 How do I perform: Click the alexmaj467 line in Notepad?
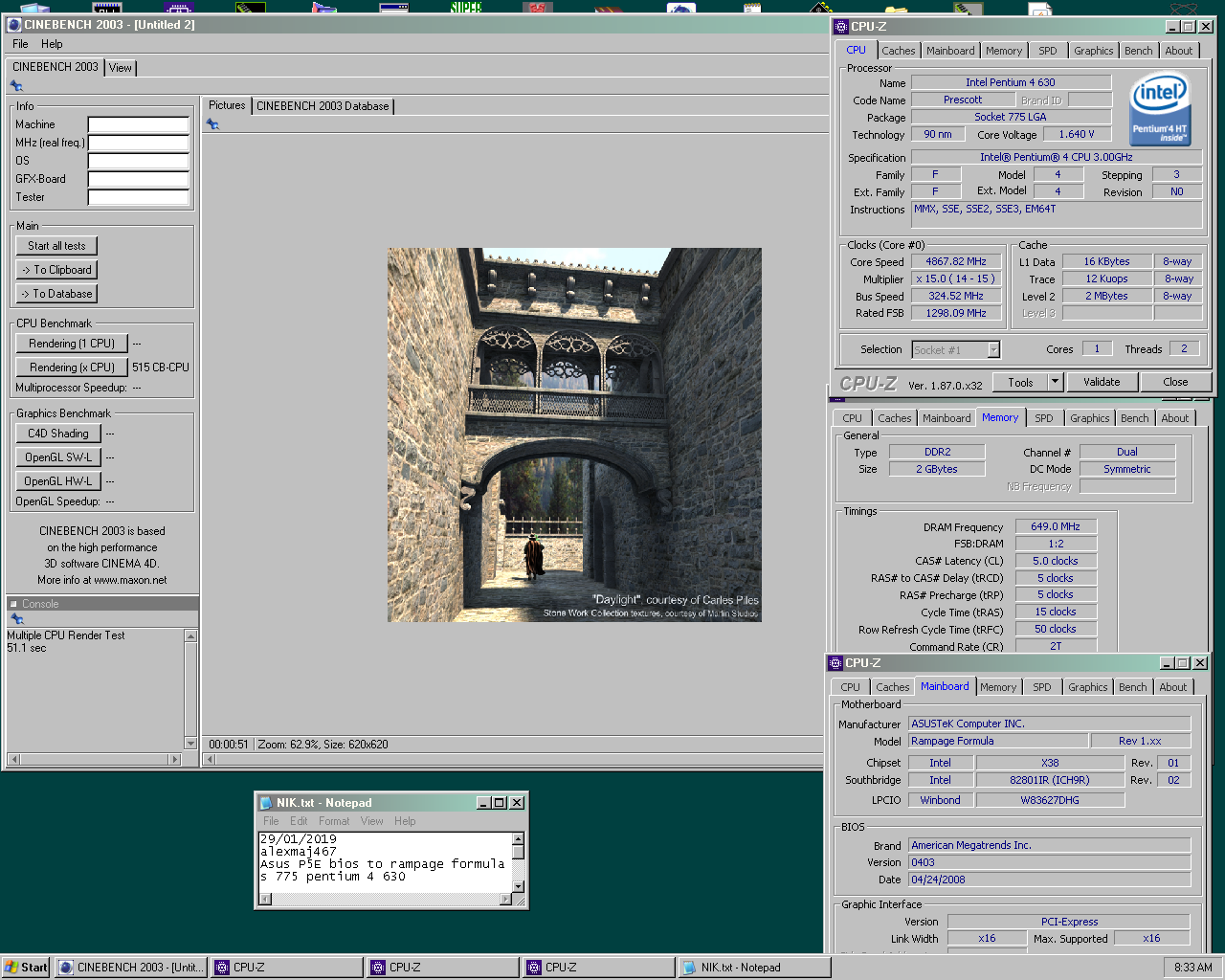click(299, 851)
